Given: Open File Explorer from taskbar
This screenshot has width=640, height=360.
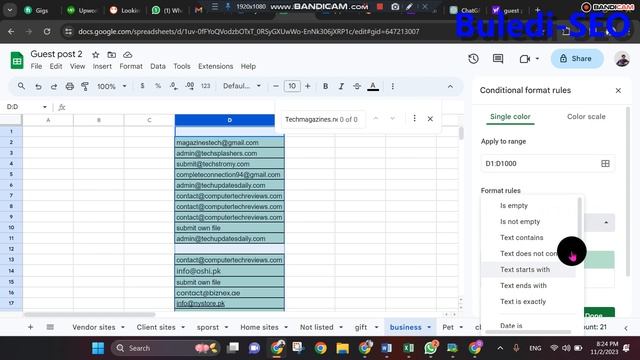Looking at the screenshot, I should click(x=342, y=348).
